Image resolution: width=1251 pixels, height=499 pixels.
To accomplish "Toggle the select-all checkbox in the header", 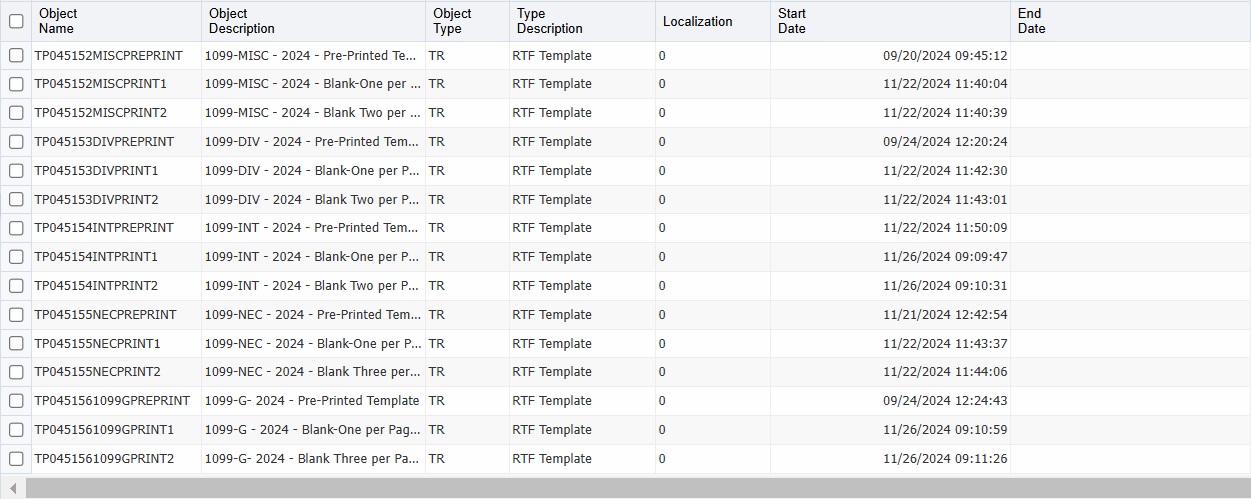I will pyautogui.click(x=16, y=21).
